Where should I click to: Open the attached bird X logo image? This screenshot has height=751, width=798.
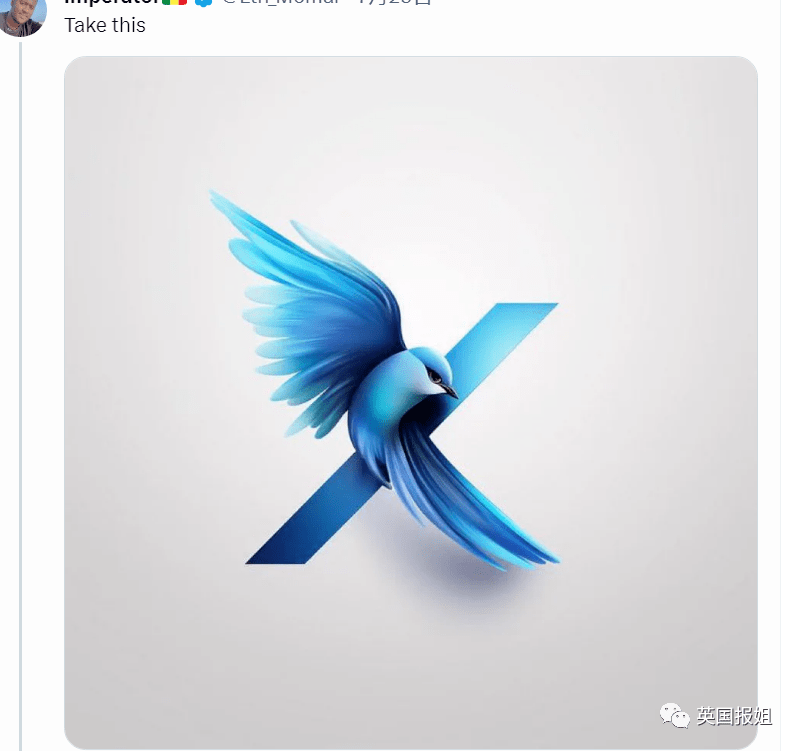click(x=411, y=402)
